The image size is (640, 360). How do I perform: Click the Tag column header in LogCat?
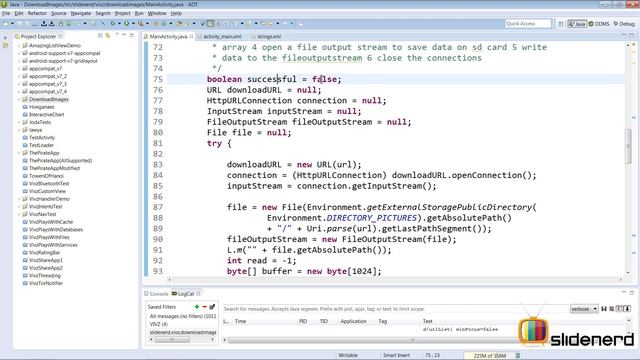pyautogui.click(x=382, y=321)
